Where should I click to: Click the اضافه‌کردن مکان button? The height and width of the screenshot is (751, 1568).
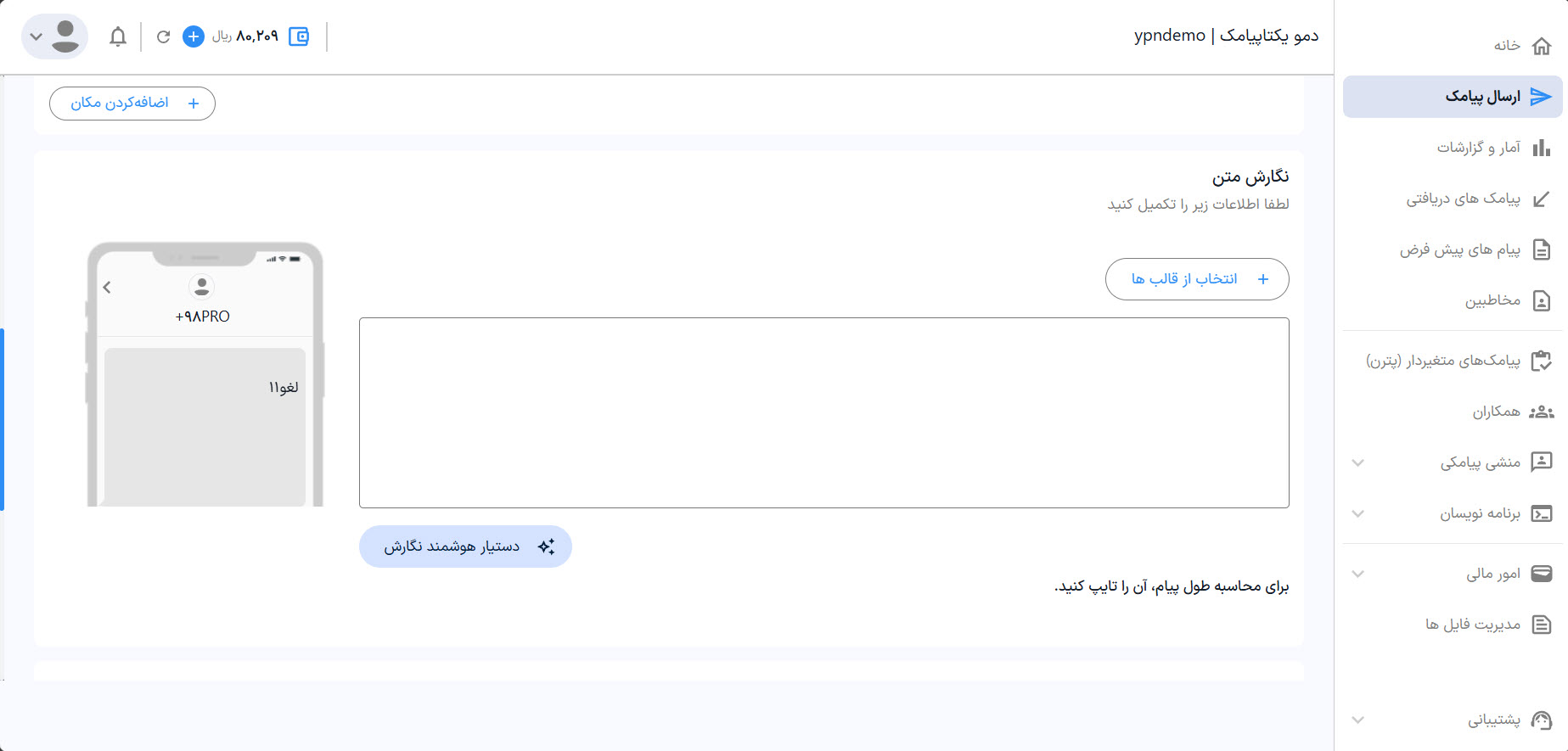[x=132, y=104]
